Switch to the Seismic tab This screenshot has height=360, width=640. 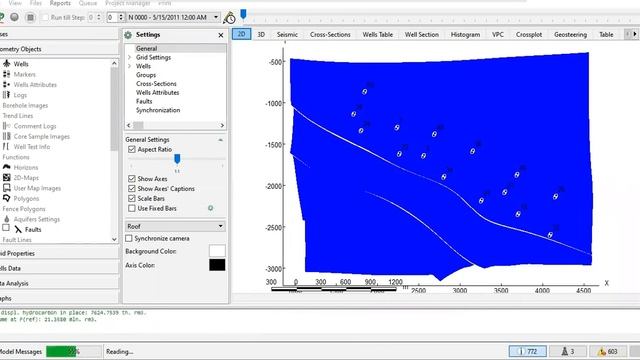(287, 35)
